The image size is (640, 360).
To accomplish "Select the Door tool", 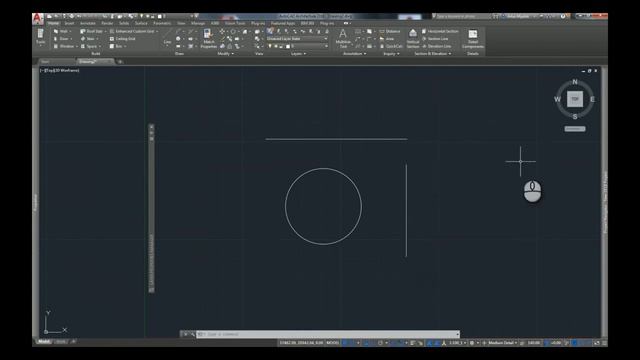I will [x=61, y=39].
